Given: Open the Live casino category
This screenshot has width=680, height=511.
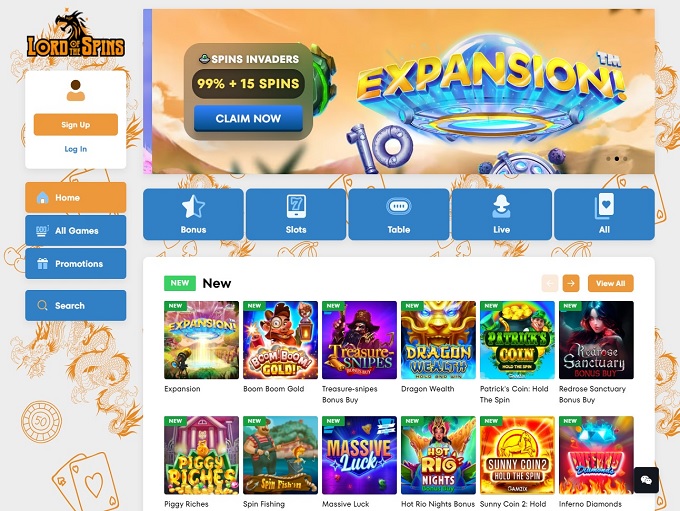Looking at the screenshot, I should point(501,214).
